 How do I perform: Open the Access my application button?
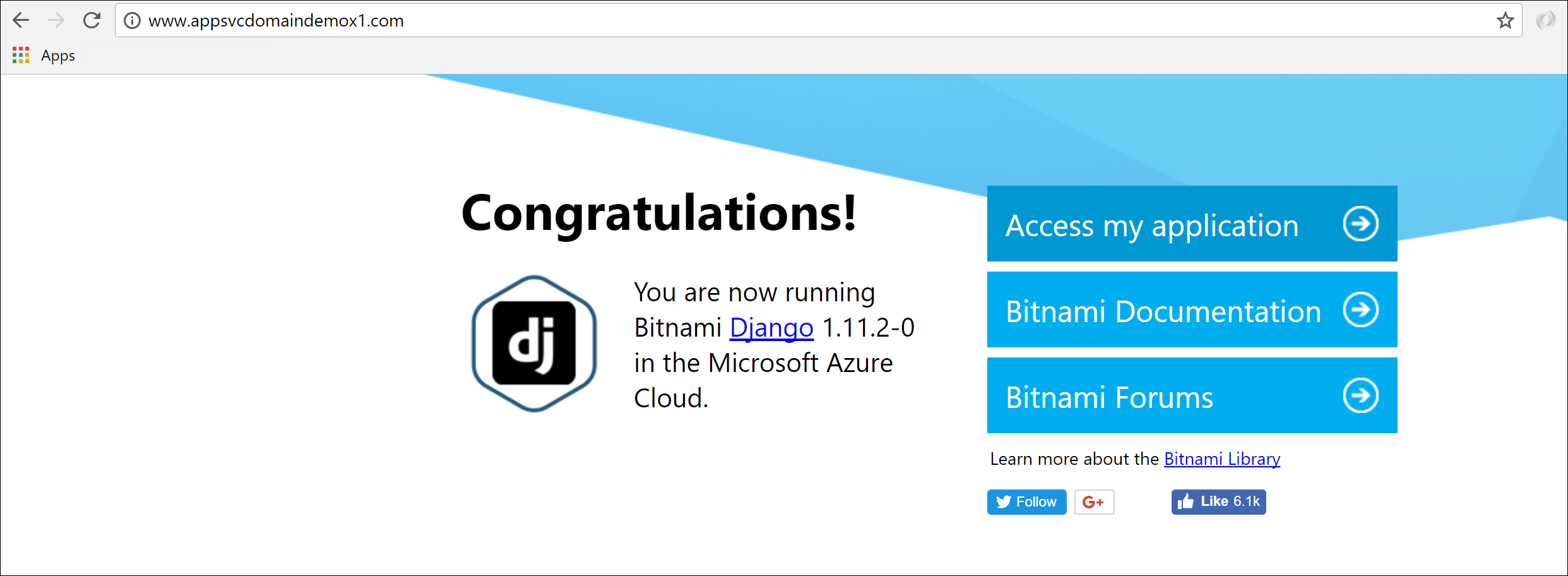click(1152, 225)
